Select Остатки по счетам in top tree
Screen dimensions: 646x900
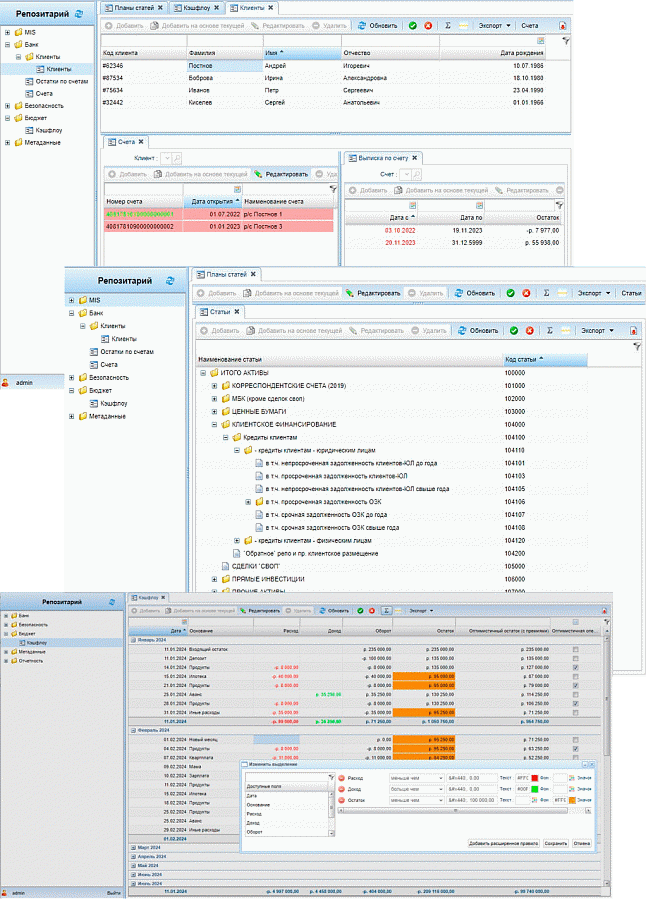61,82
